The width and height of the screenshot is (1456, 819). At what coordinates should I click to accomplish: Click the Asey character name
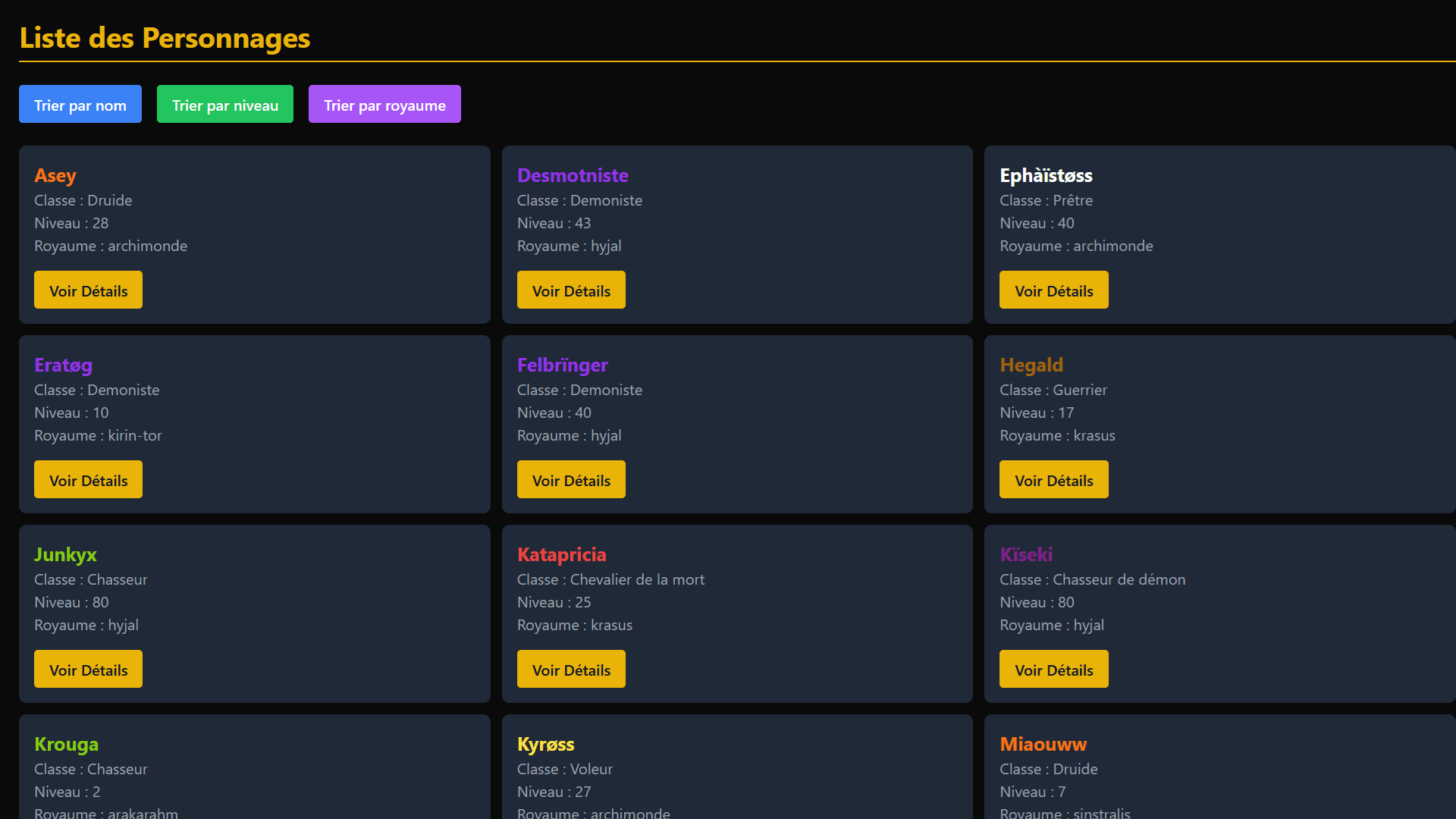coord(55,175)
